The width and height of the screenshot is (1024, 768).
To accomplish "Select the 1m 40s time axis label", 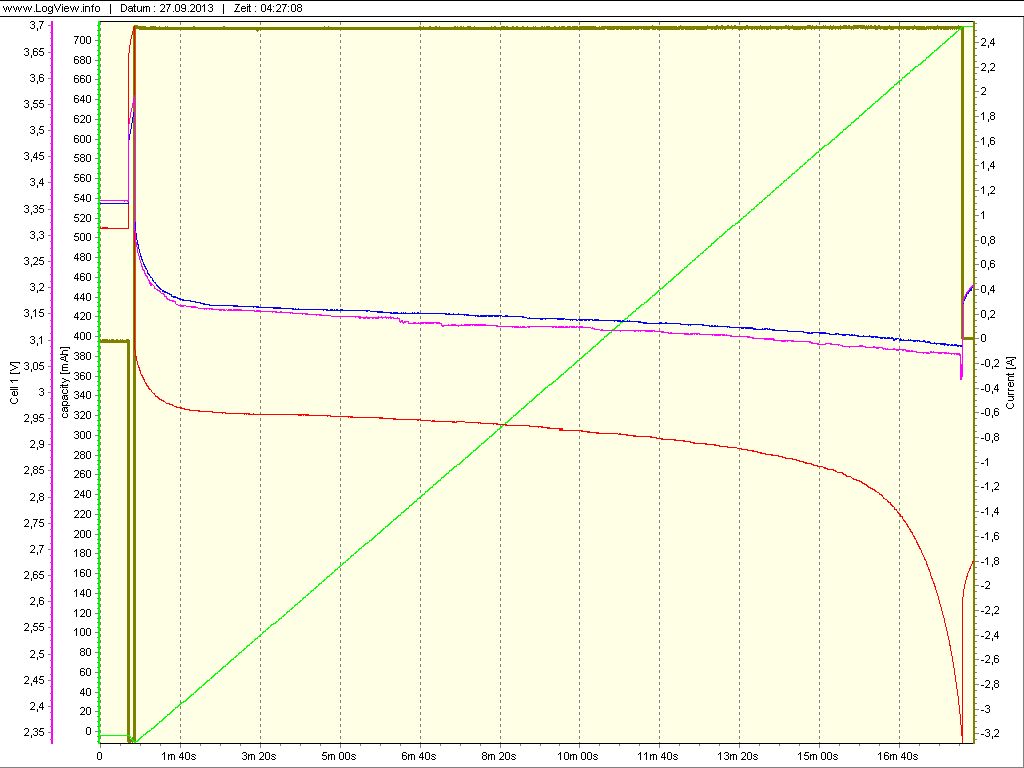I will pos(180,756).
